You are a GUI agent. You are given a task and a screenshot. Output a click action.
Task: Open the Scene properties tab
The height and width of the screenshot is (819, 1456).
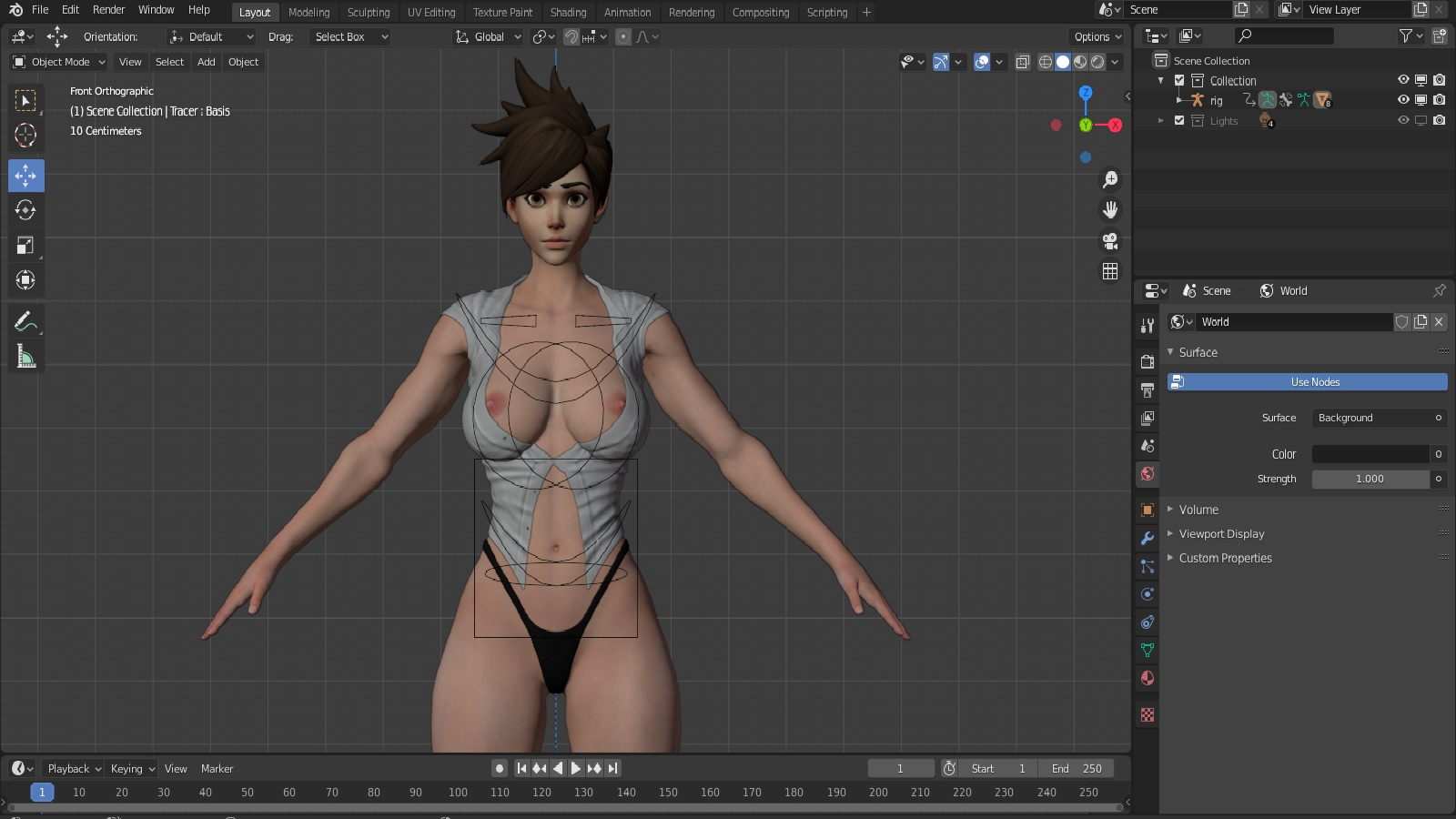click(x=1148, y=446)
